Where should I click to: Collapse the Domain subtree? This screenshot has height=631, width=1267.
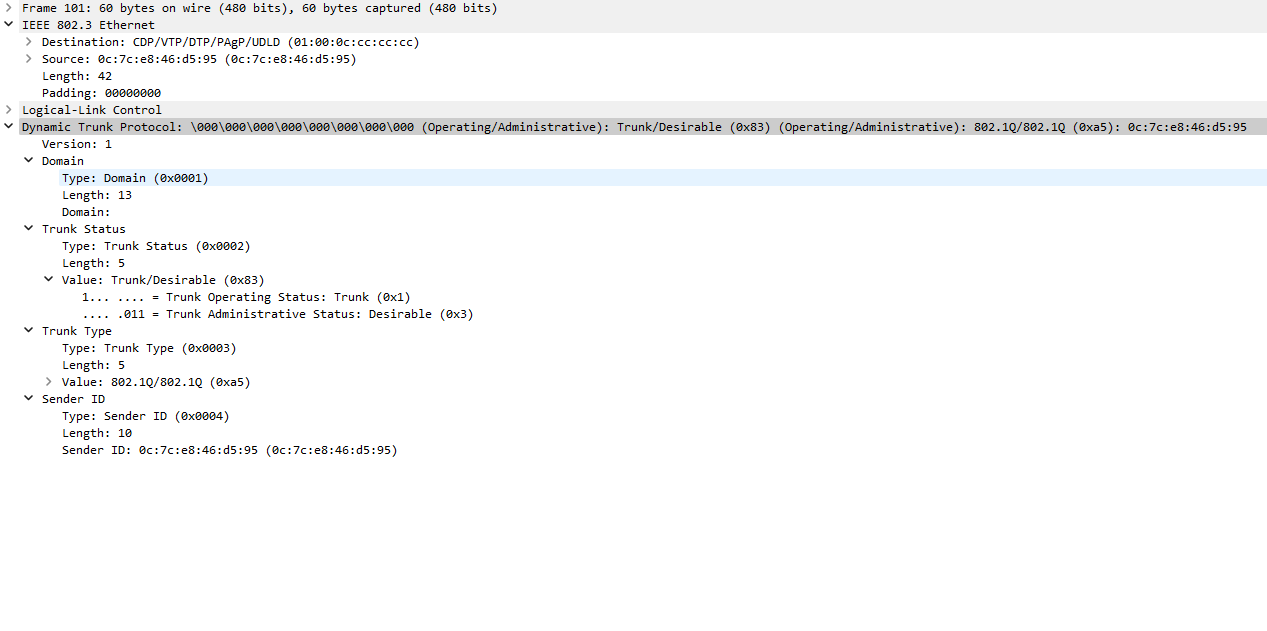click(28, 159)
